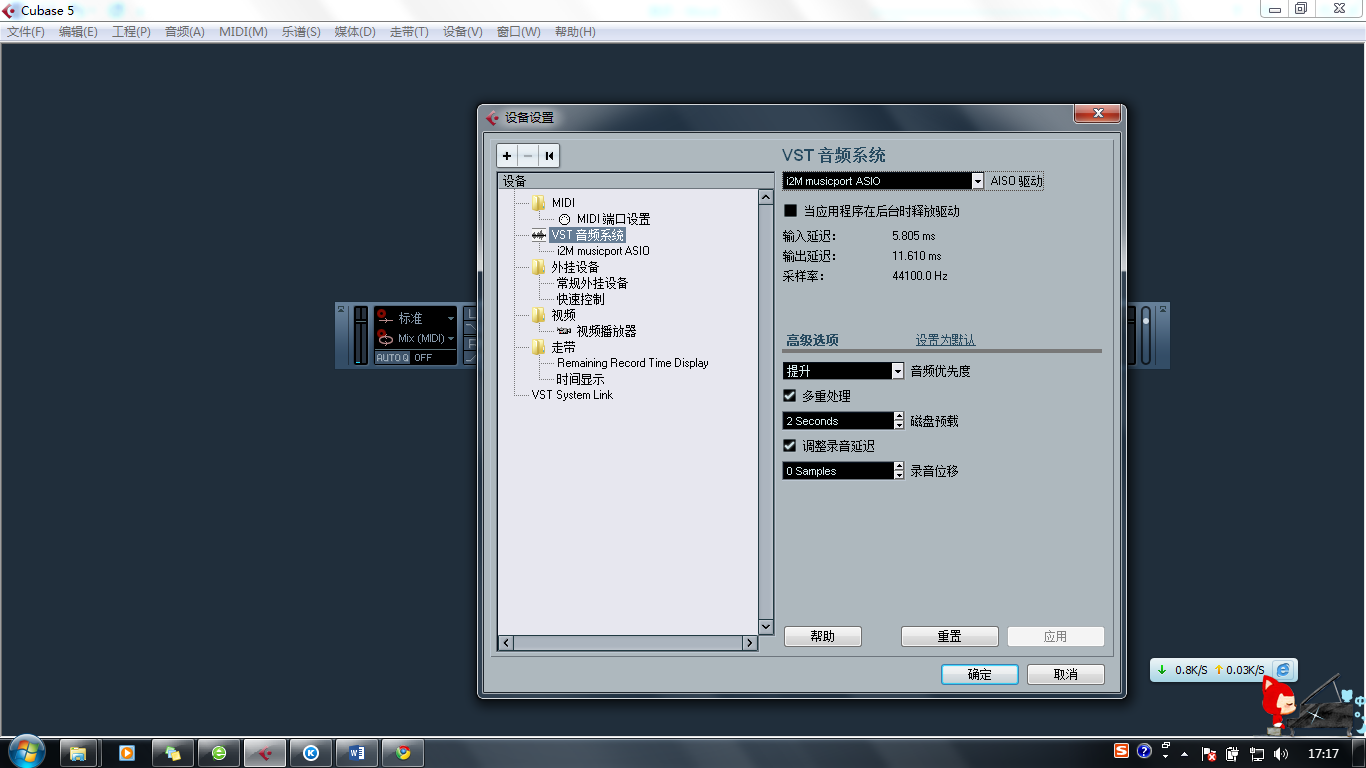Select 快速控制 tree item

click(580, 299)
